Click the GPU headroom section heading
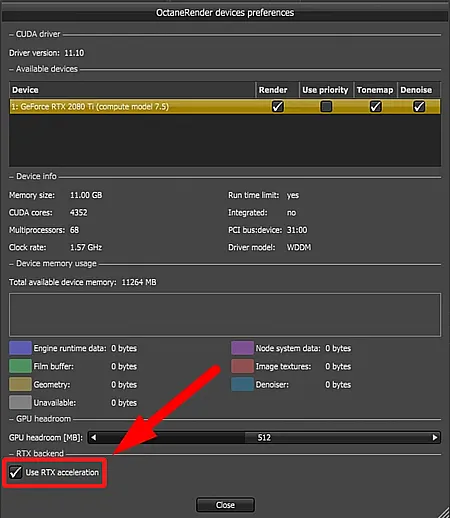This screenshot has width=450, height=518. pos(43,419)
